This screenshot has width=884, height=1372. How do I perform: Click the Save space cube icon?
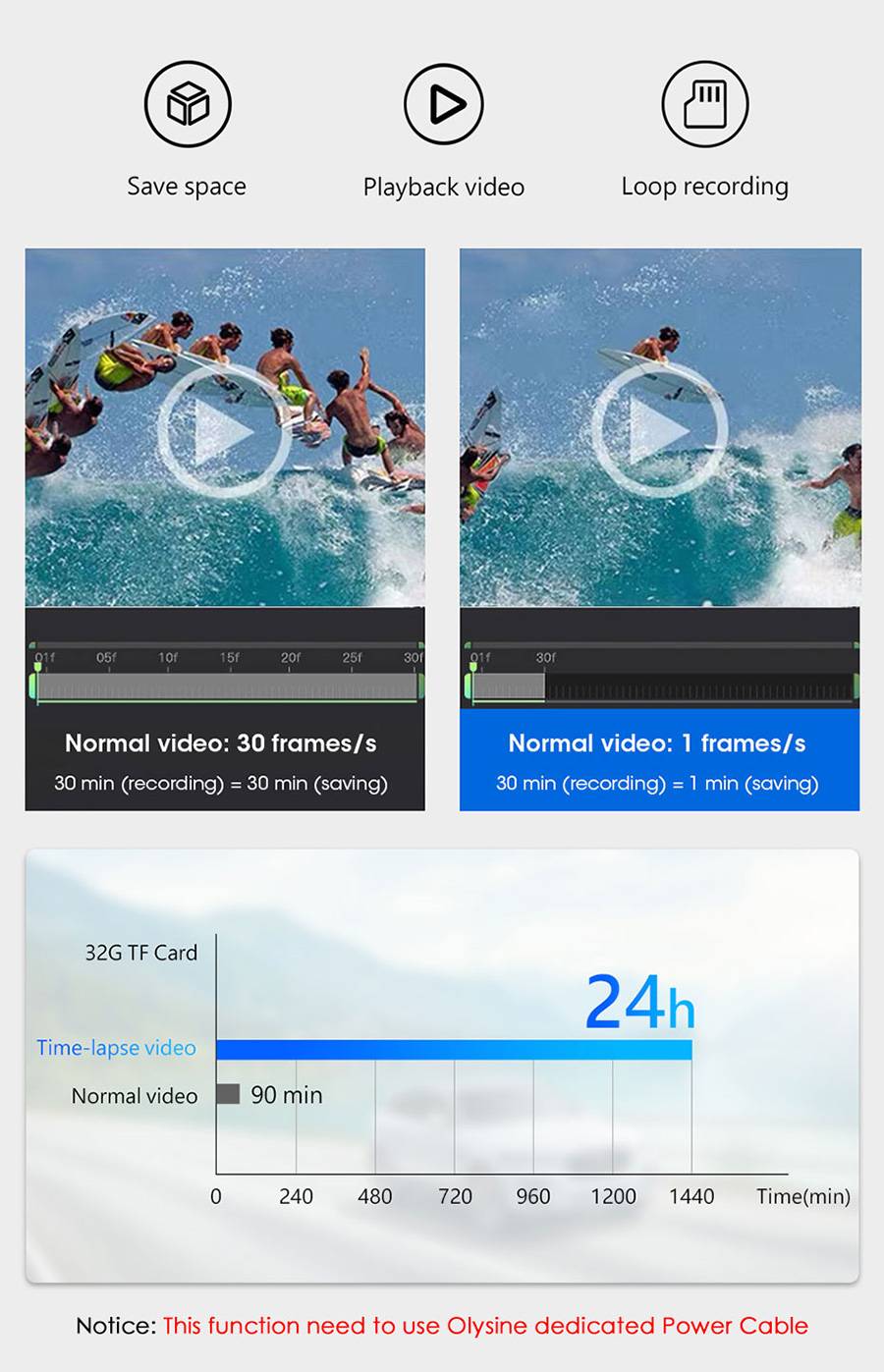(x=188, y=103)
